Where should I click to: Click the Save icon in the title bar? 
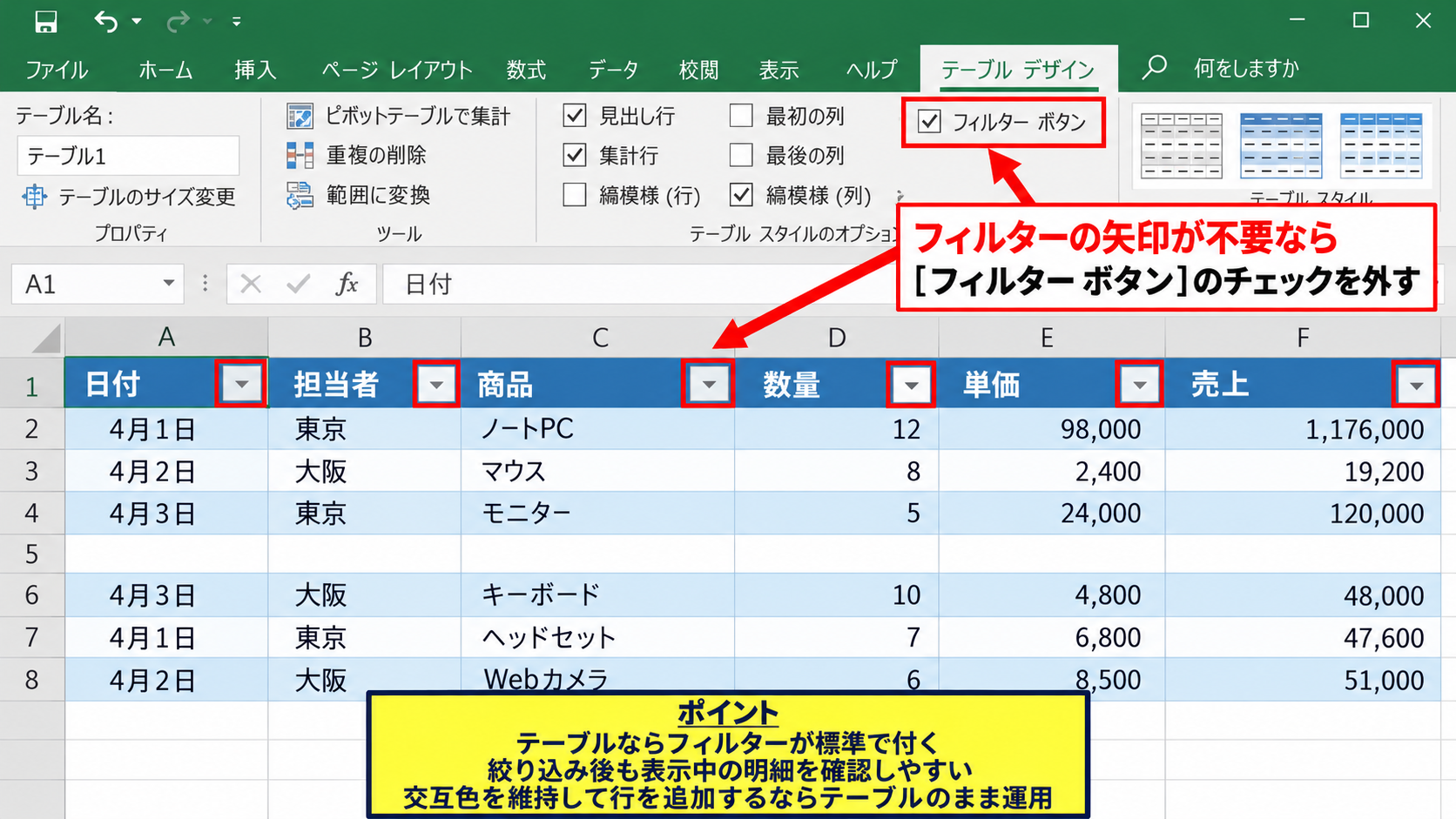45,21
